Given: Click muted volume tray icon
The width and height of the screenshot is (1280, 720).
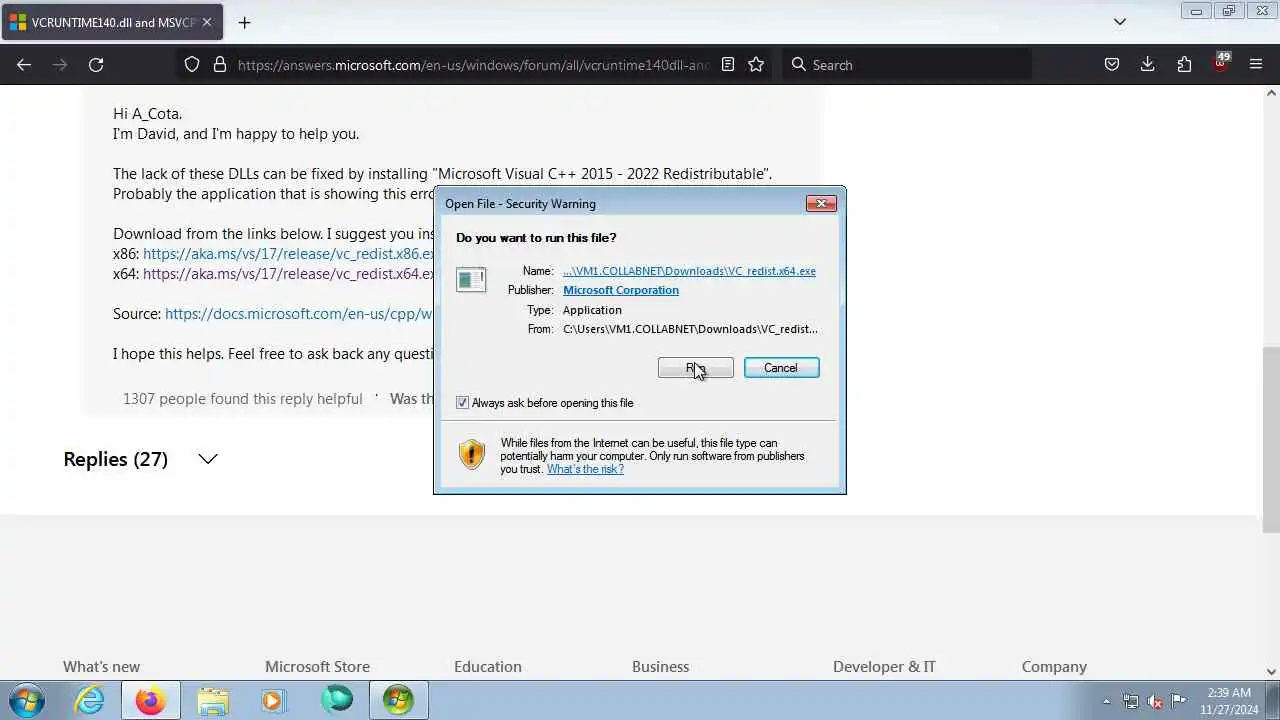Looking at the screenshot, I should point(1155,701).
